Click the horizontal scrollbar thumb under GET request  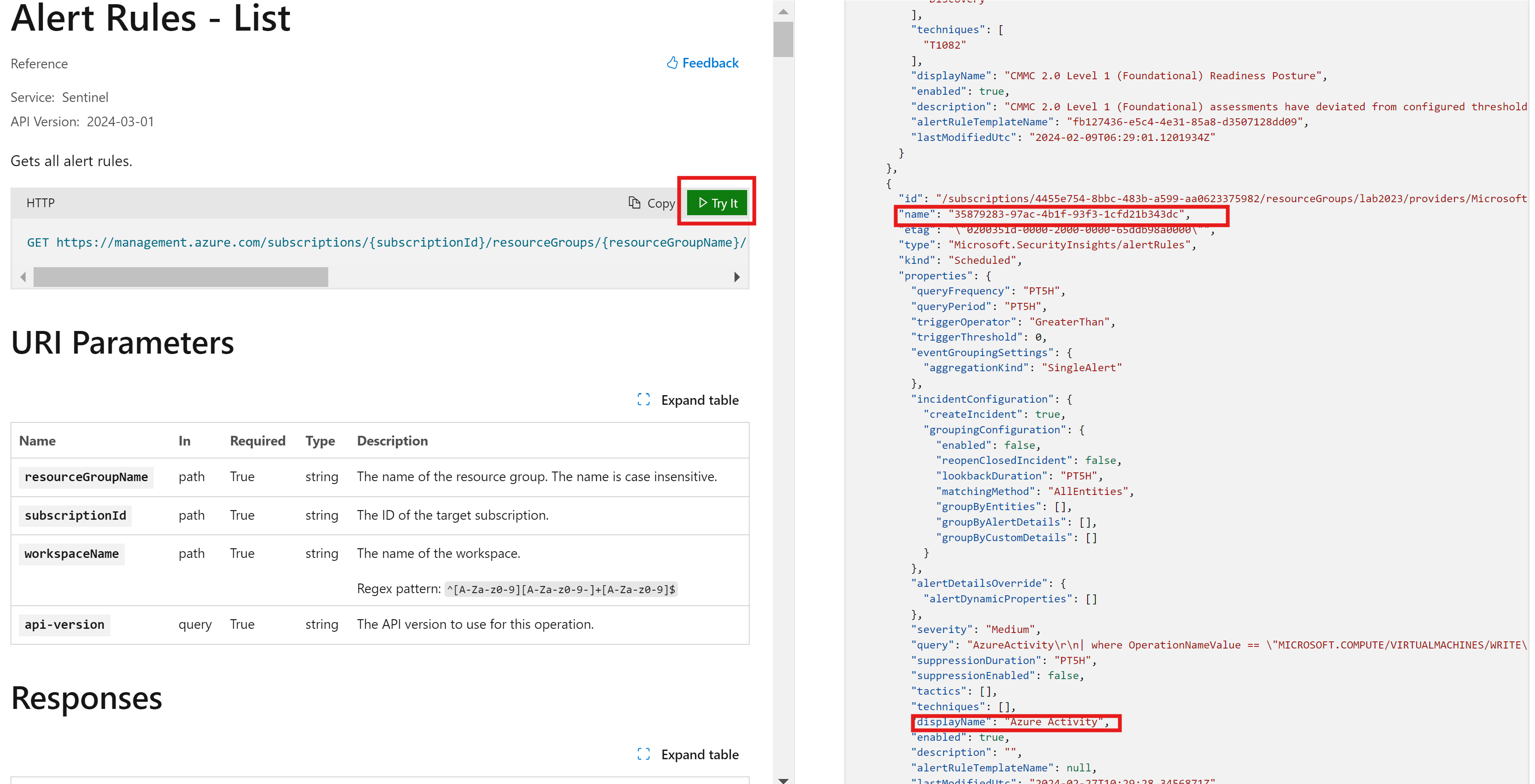pyautogui.click(x=180, y=277)
